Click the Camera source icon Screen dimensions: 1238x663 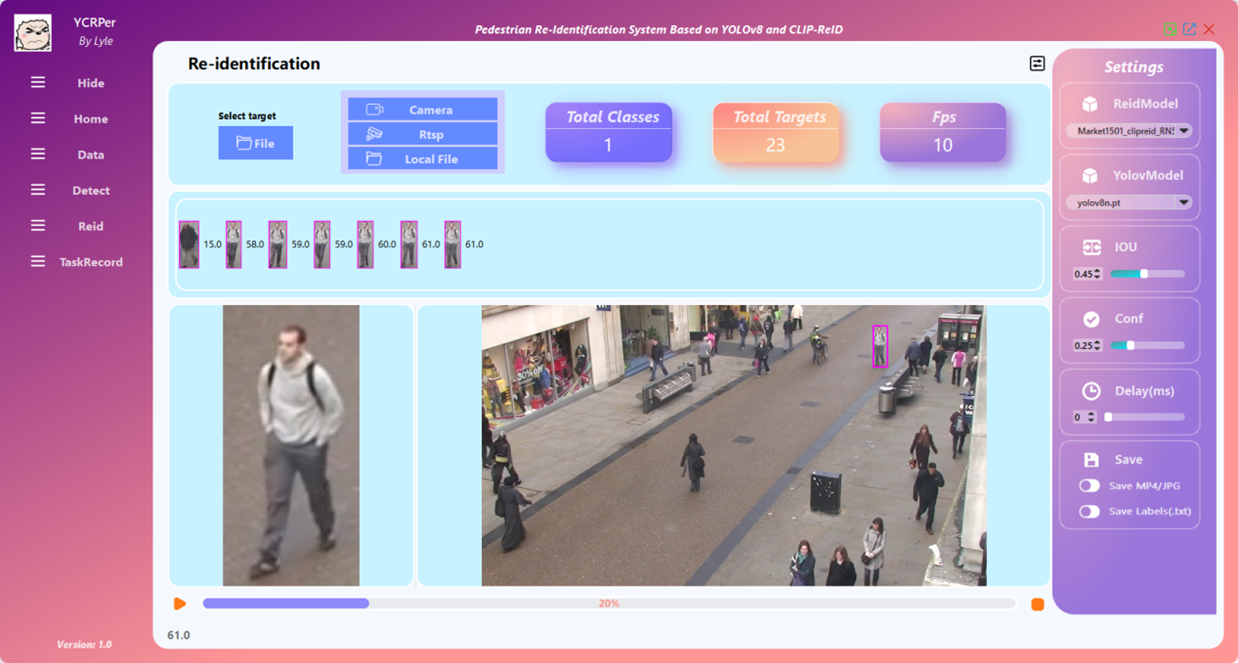click(374, 110)
